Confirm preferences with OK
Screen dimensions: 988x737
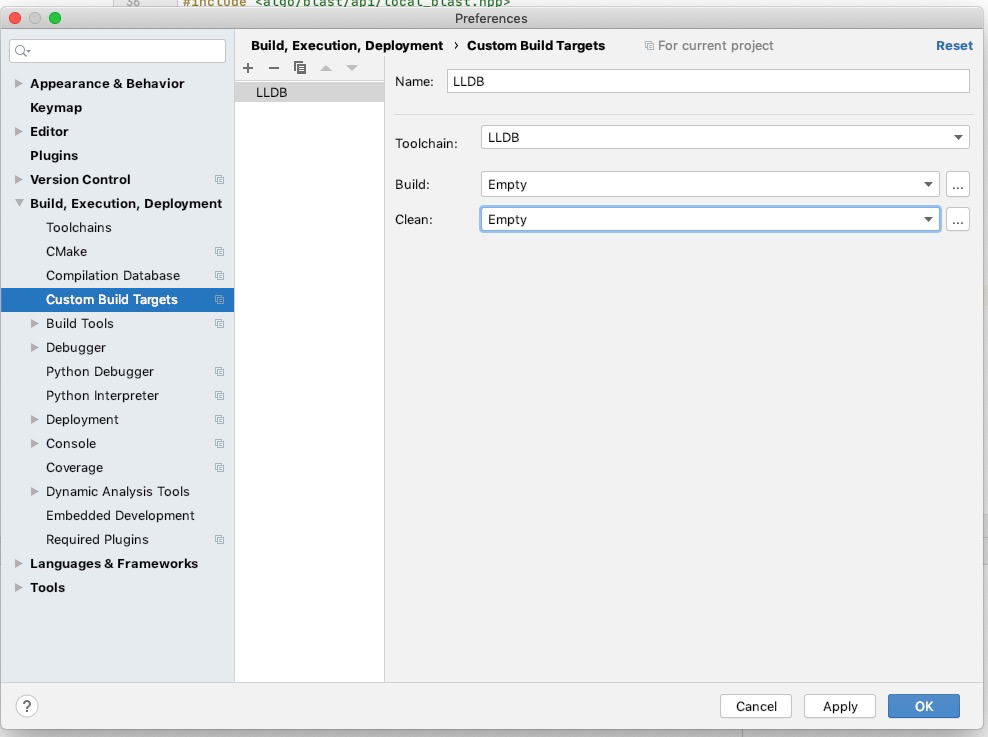924,706
